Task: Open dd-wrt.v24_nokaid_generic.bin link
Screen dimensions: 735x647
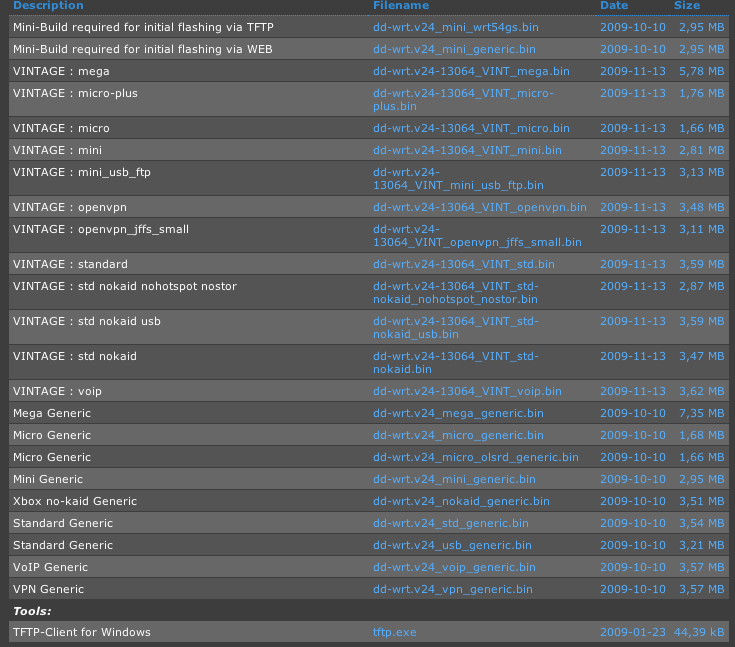Action: 461,501
